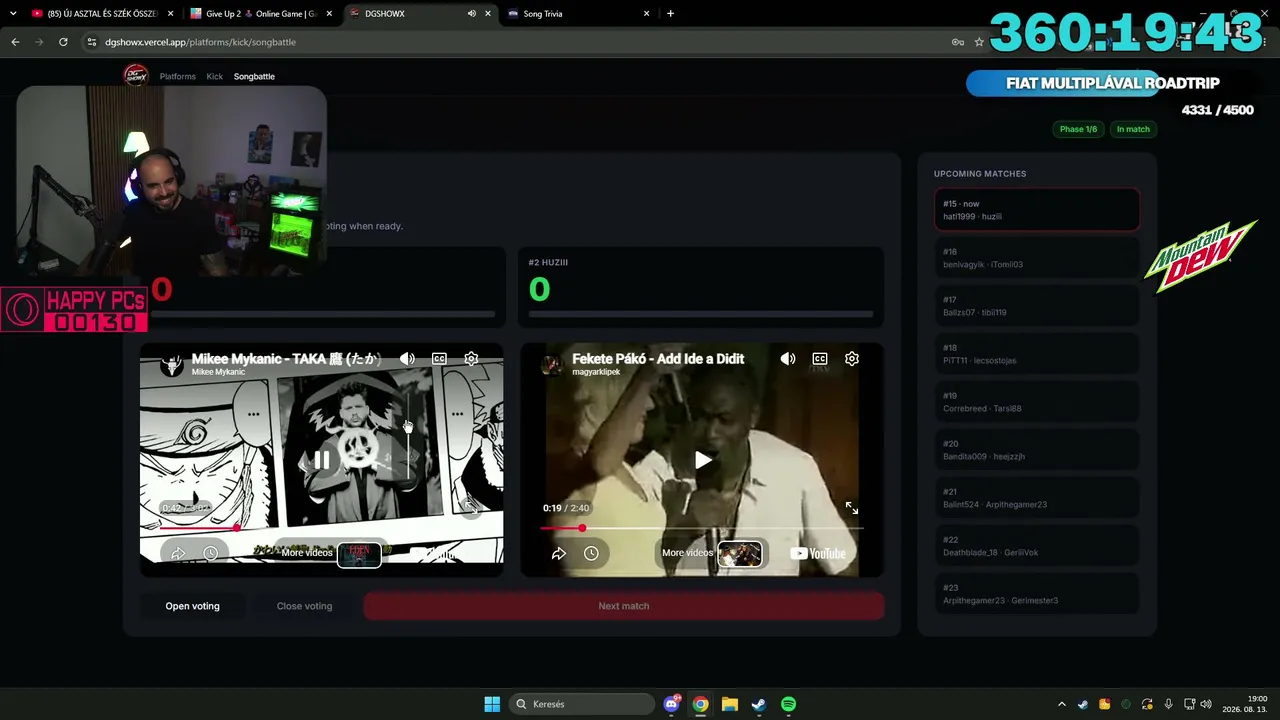This screenshot has height=720, width=1280.
Task: Open a new browser tab
Action: [x=670, y=14]
